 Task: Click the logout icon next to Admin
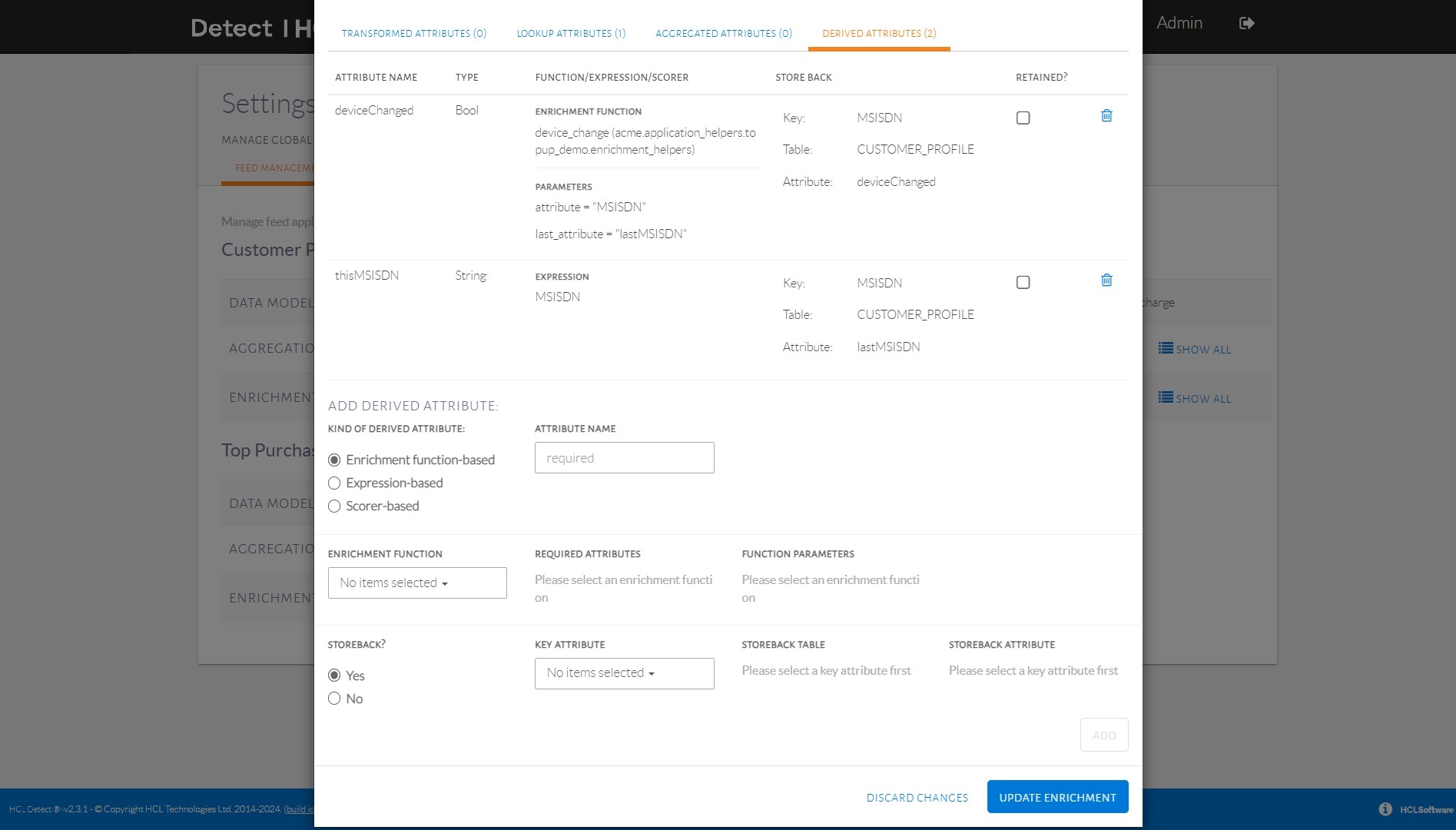tap(1246, 23)
